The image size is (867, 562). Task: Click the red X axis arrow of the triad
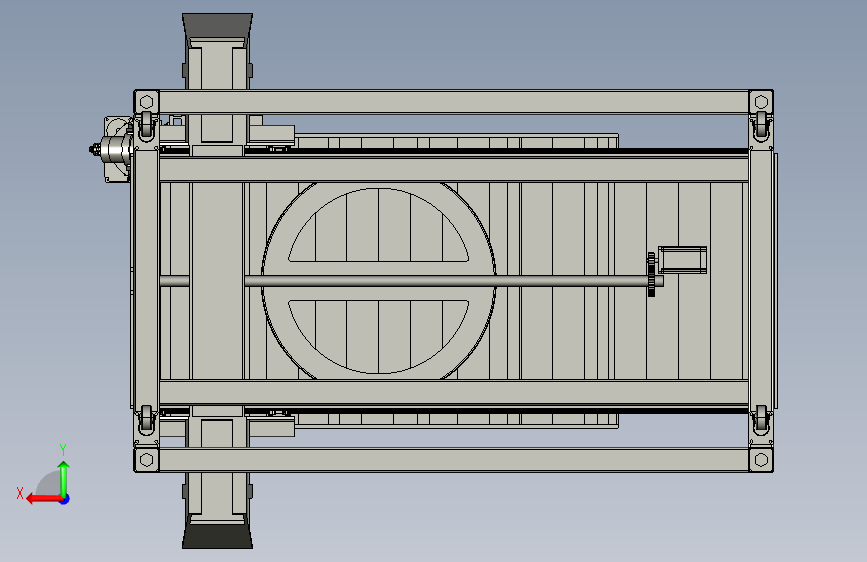(x=44, y=499)
